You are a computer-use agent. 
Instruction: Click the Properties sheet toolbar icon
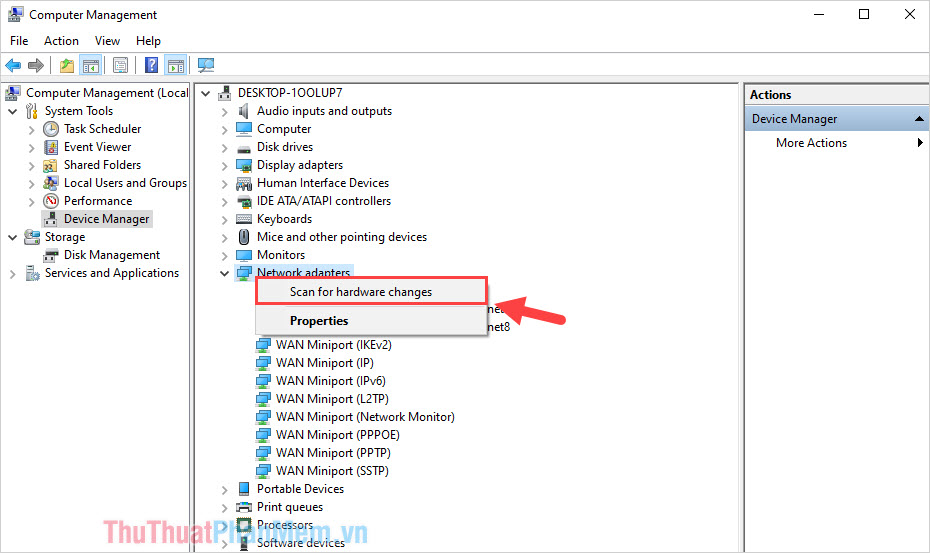point(120,65)
